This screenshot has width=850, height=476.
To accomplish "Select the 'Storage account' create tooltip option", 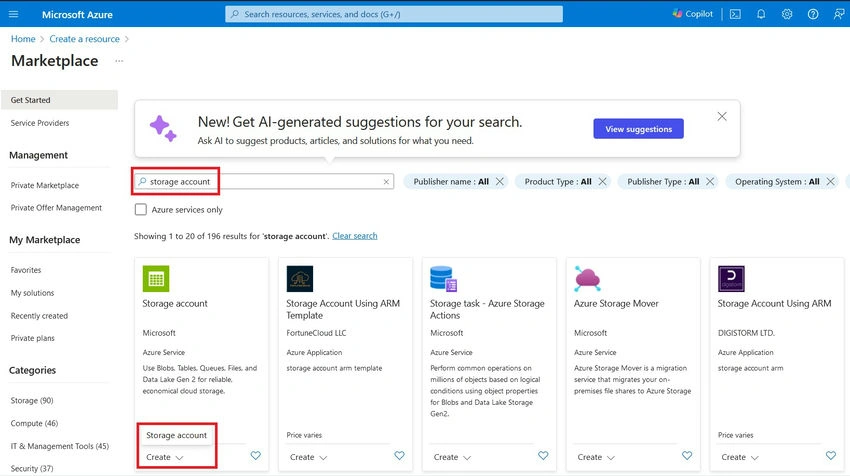I will click(x=176, y=435).
